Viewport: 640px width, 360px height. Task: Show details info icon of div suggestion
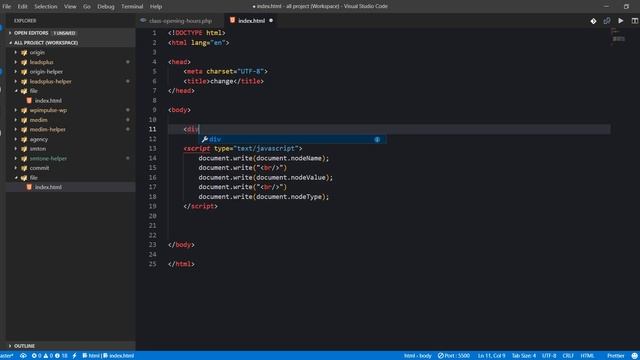pos(377,139)
